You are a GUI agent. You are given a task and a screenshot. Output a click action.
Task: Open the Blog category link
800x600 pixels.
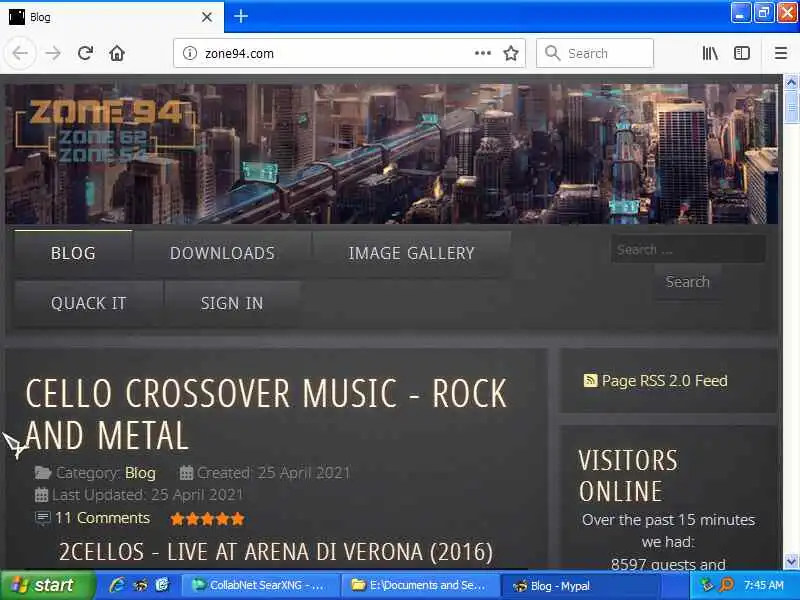point(140,473)
